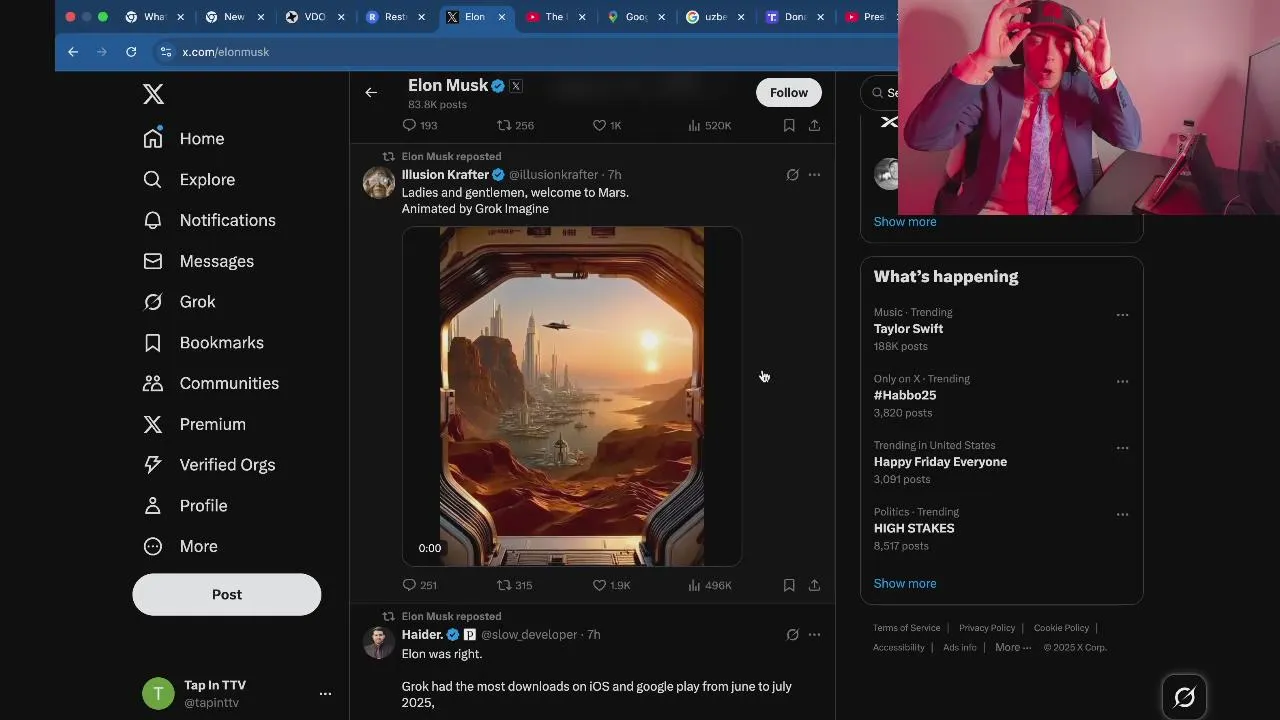Go back with the profile back arrow
Screen dimensions: 1280x720
[371, 92]
